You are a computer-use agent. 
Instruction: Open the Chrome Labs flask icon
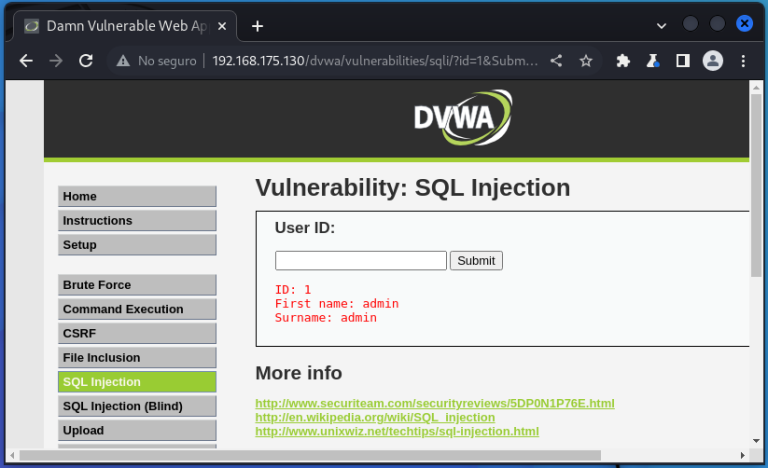point(652,61)
